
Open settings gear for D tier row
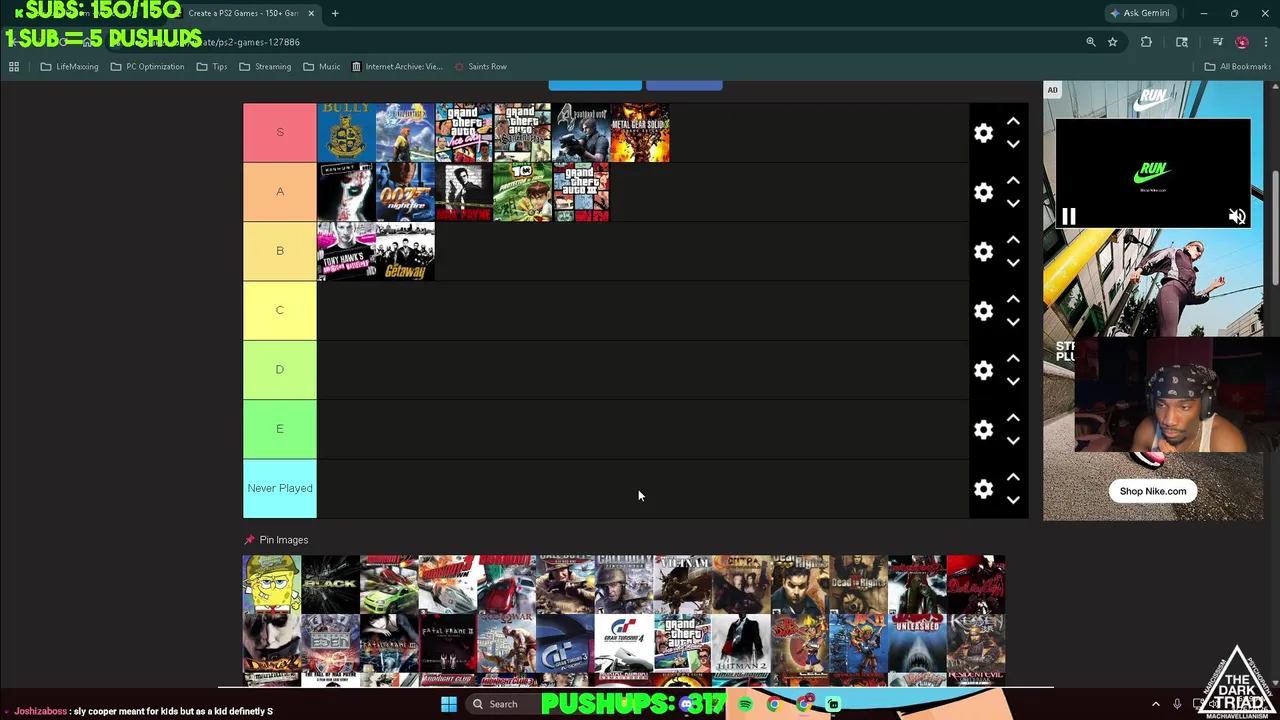coord(984,370)
